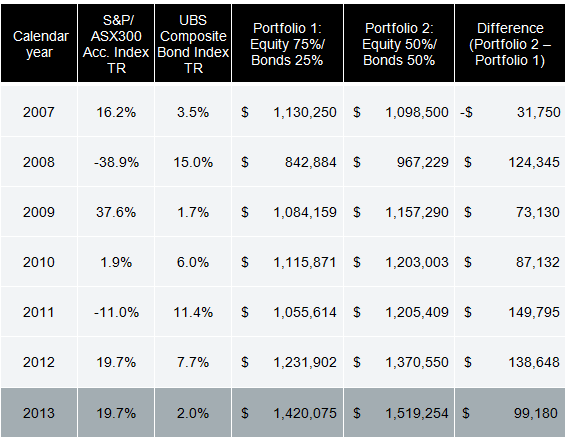Select the 37.6% return in 2009 row
This screenshot has width=566, height=439.
(x=116, y=212)
